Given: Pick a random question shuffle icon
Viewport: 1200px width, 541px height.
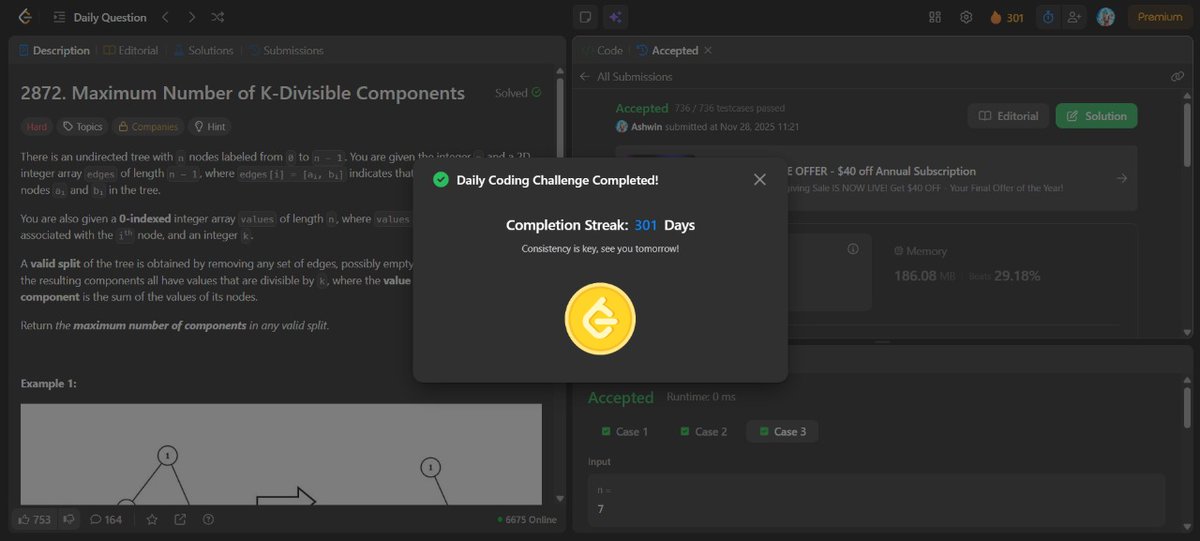Looking at the screenshot, I should [x=218, y=17].
